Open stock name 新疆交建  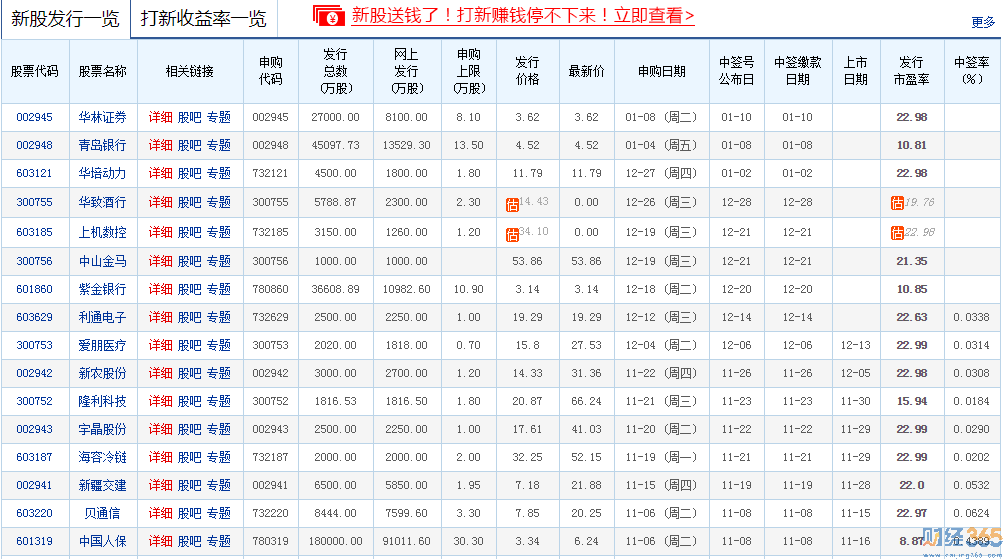pos(102,485)
